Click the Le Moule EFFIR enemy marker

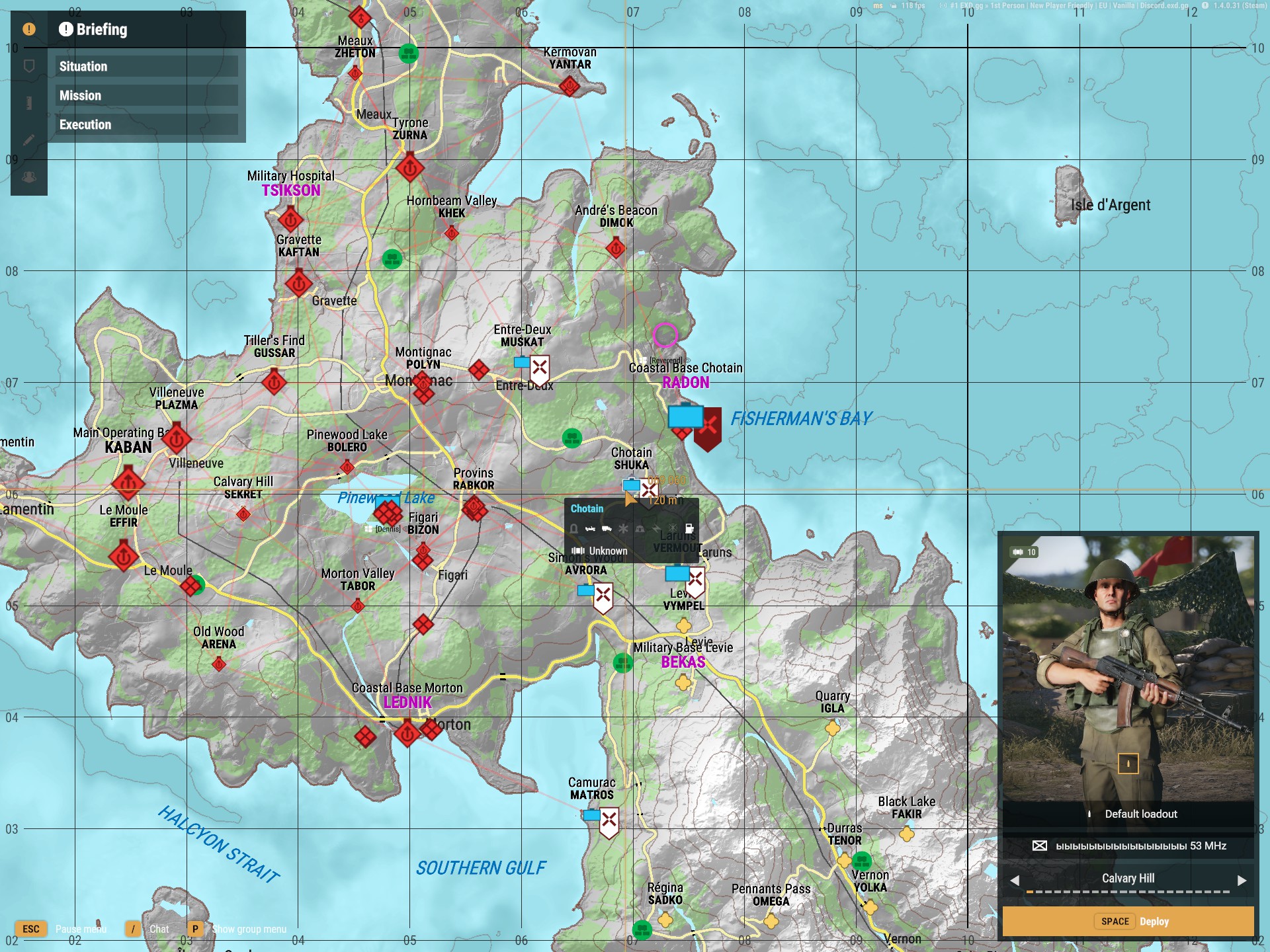[123, 555]
